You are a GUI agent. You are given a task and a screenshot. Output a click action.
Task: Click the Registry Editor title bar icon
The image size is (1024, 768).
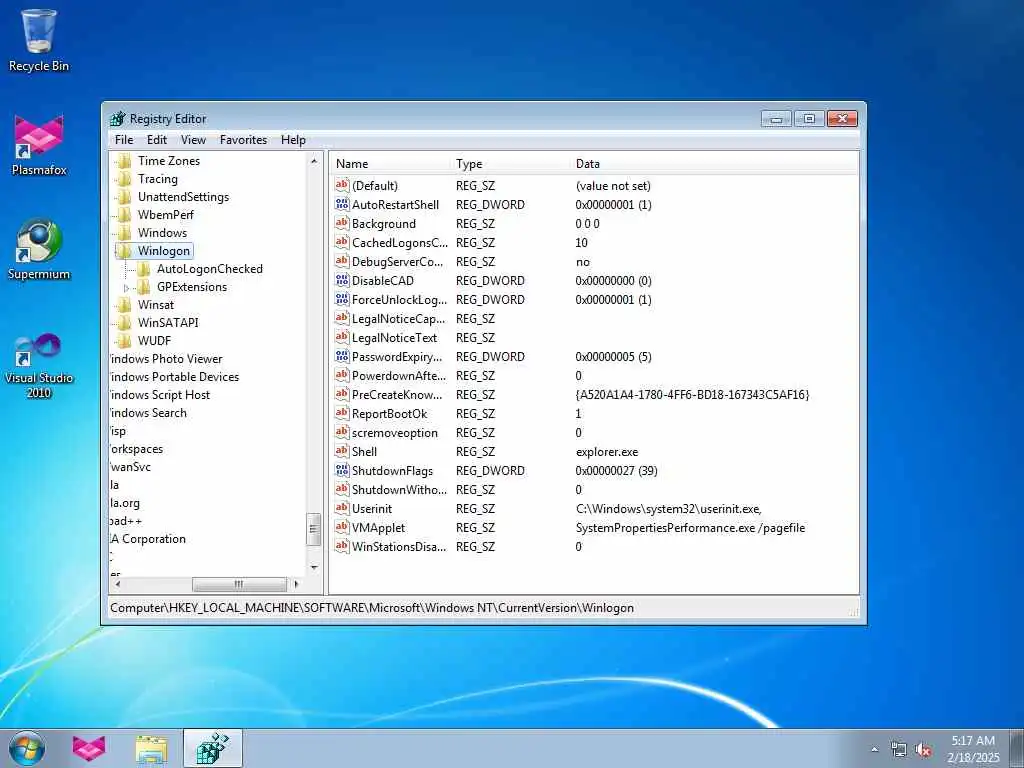pos(118,119)
